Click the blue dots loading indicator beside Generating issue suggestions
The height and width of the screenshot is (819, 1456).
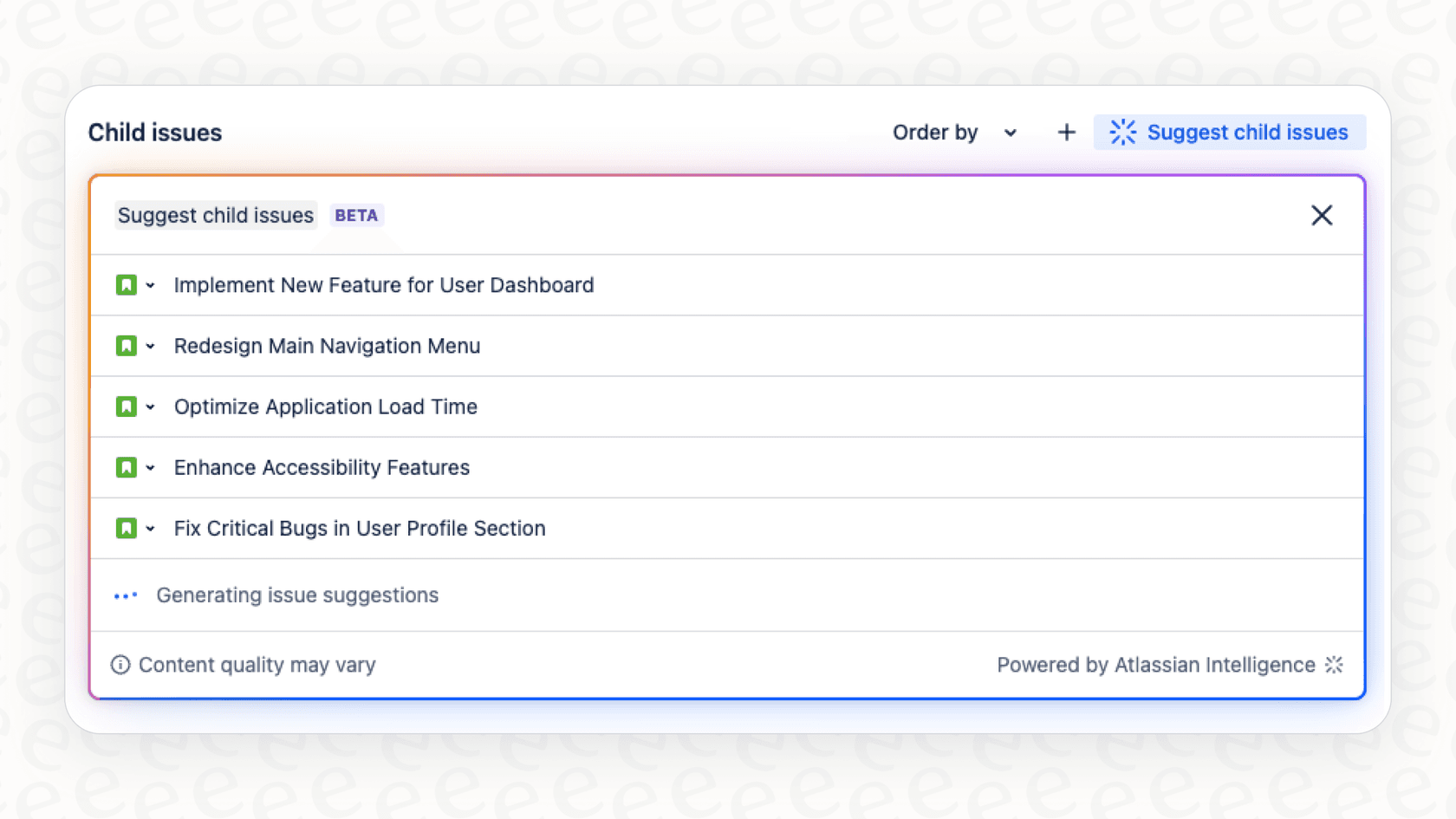126,595
